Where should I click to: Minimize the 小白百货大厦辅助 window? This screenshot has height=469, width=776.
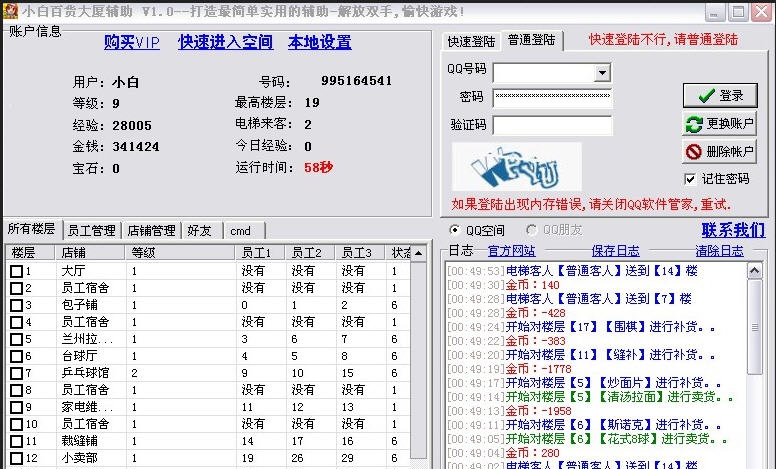point(714,12)
